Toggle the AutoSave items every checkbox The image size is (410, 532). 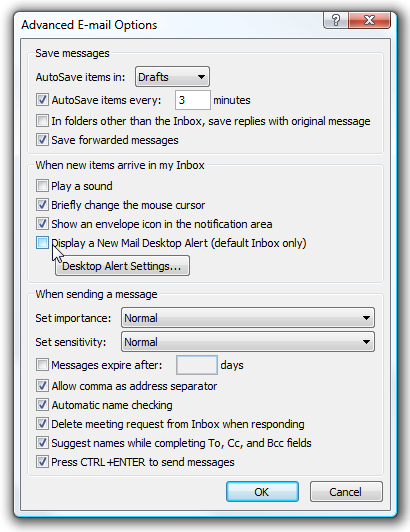click(x=42, y=100)
